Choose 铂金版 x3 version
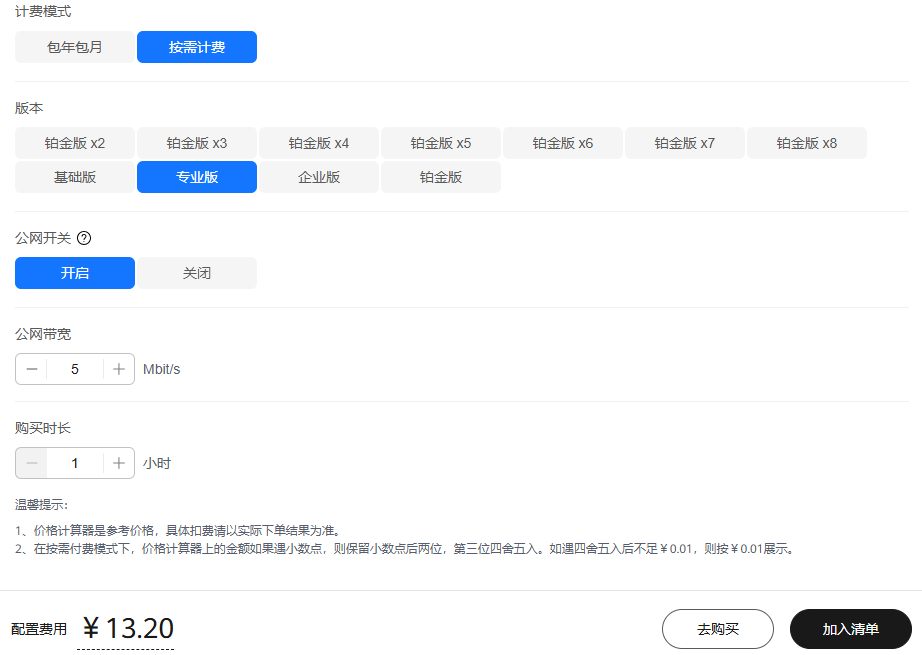Viewport: 922px width, 655px height. point(197,143)
